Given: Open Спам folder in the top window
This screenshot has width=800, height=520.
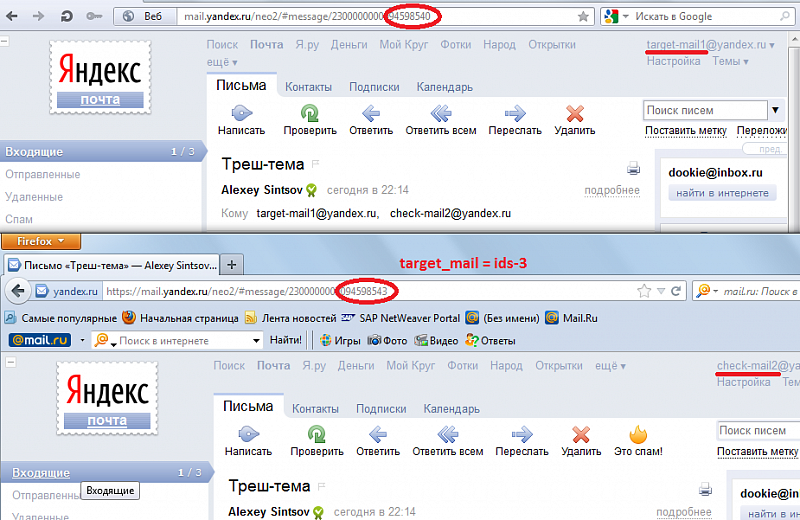Looking at the screenshot, I should 19,219.
